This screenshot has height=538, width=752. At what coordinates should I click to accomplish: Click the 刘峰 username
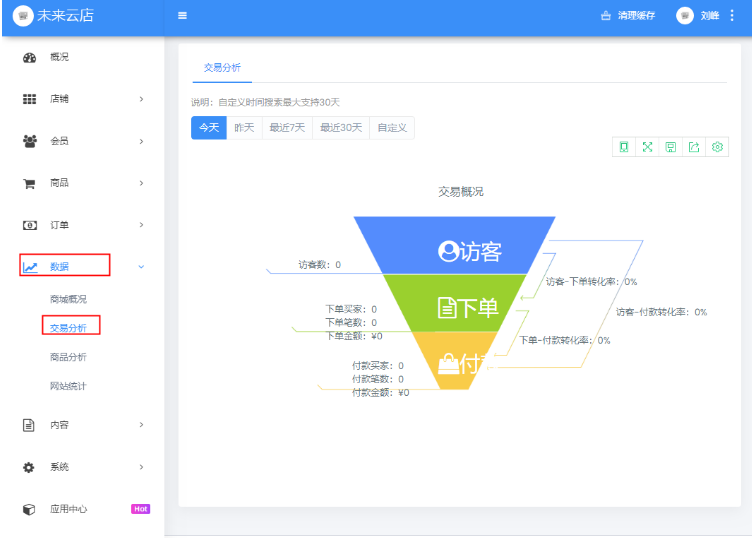710,16
